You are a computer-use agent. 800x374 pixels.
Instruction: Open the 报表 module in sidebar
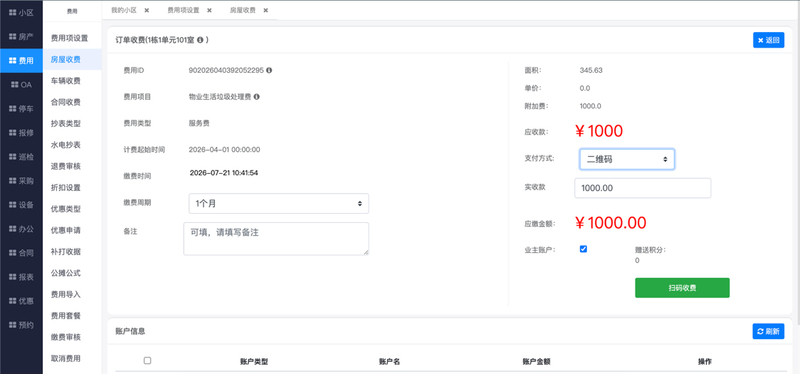(21, 277)
